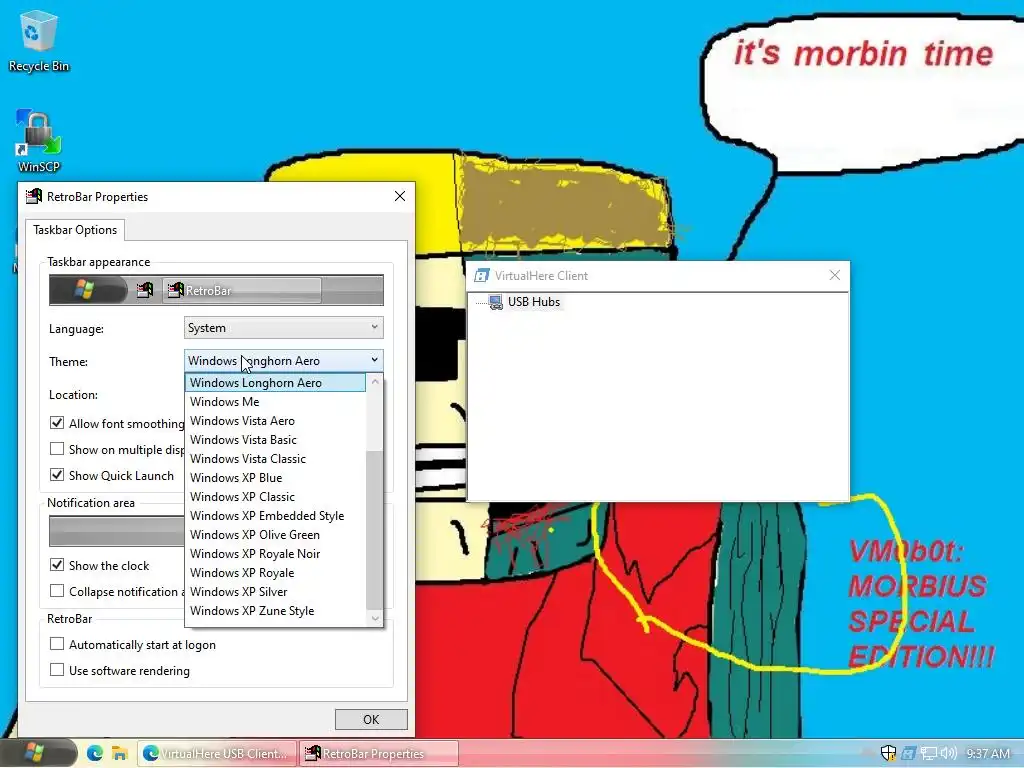Viewport: 1024px width, 768px height.
Task: Toggle Show Quick Launch checkbox
Action: point(57,475)
